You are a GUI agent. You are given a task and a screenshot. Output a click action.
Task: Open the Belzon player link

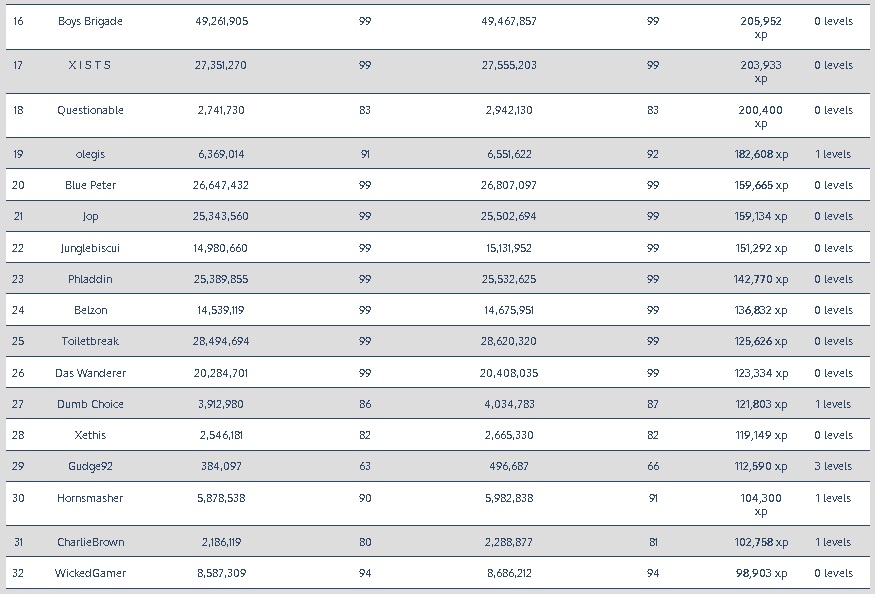point(90,310)
